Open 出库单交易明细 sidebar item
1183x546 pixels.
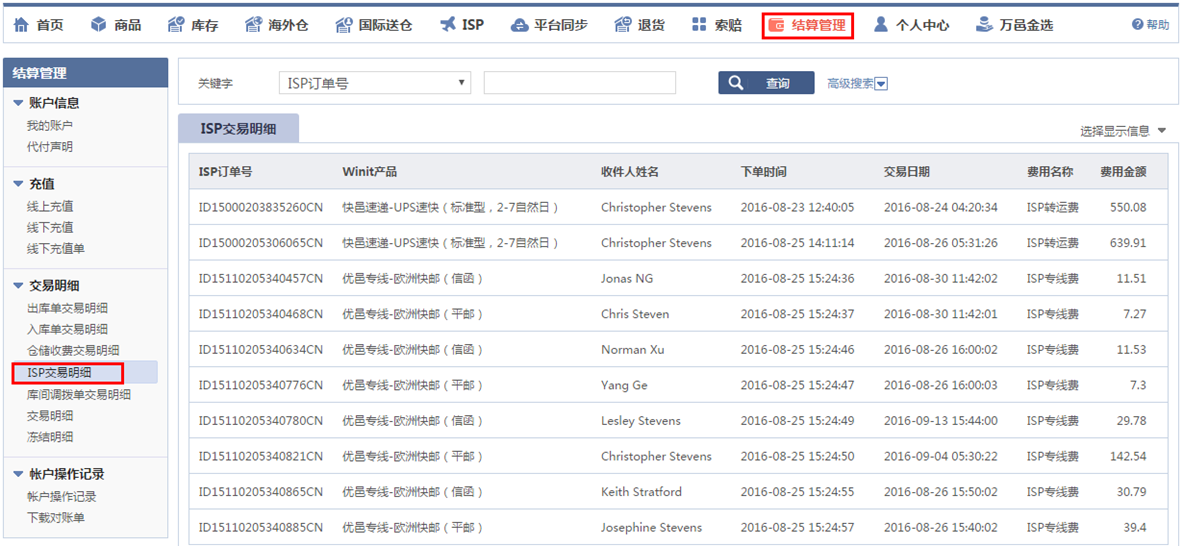[x=67, y=308]
